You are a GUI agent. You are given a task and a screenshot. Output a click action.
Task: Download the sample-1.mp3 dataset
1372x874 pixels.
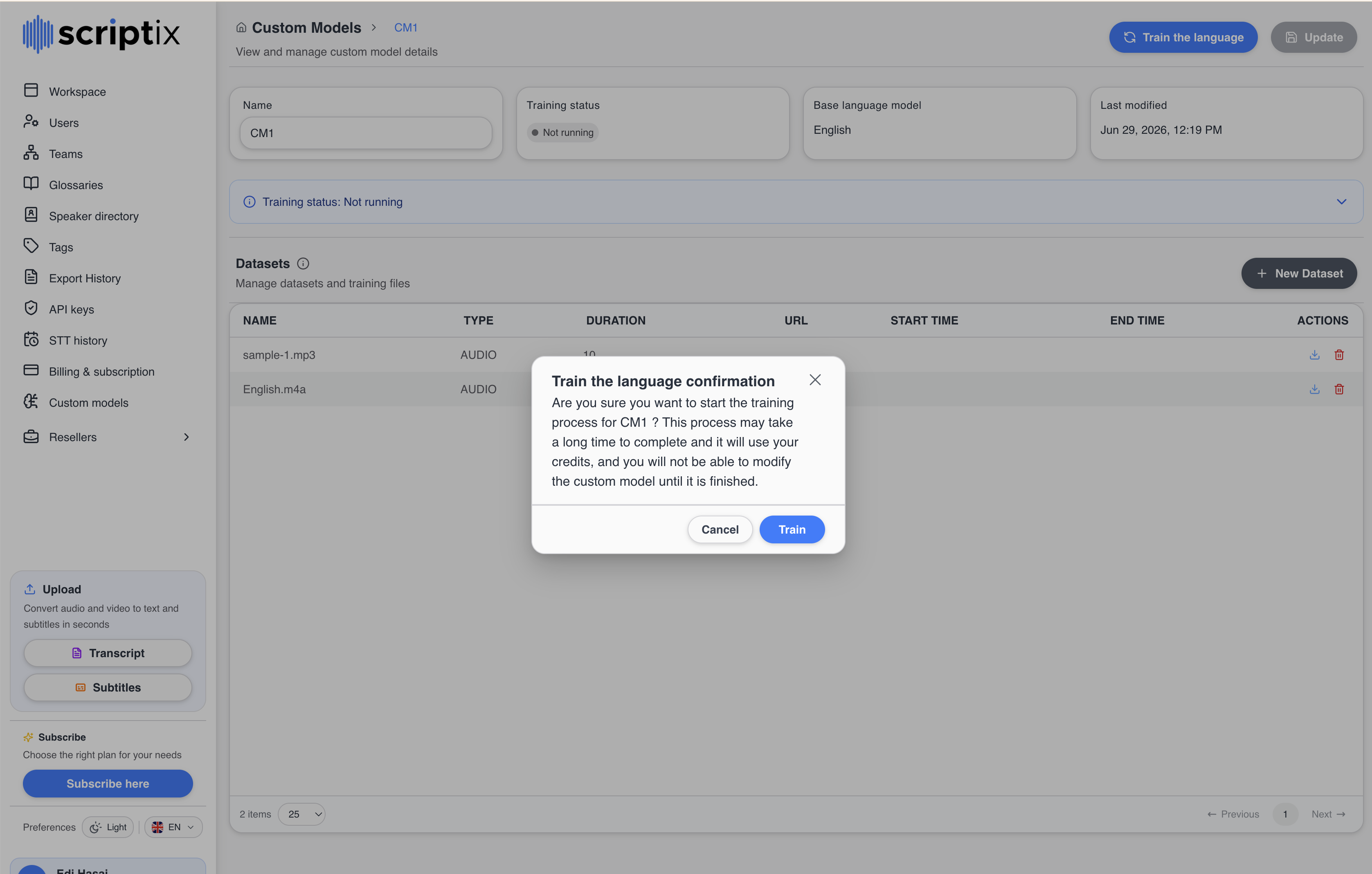coord(1314,354)
